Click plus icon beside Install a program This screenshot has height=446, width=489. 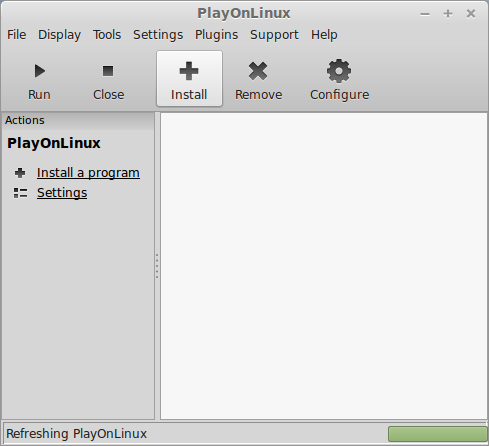point(20,173)
